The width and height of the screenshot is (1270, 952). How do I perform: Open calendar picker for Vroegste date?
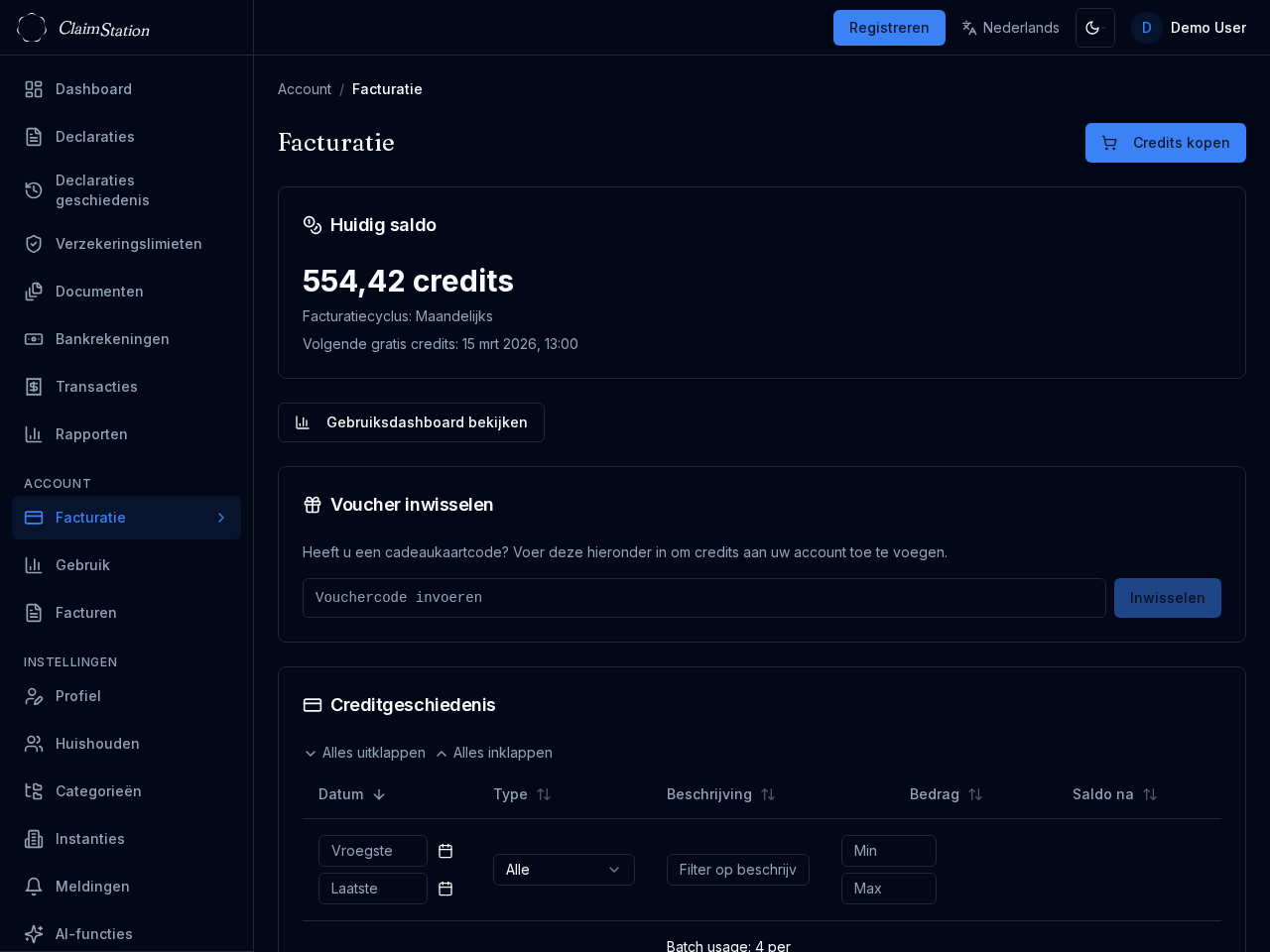[445, 851]
